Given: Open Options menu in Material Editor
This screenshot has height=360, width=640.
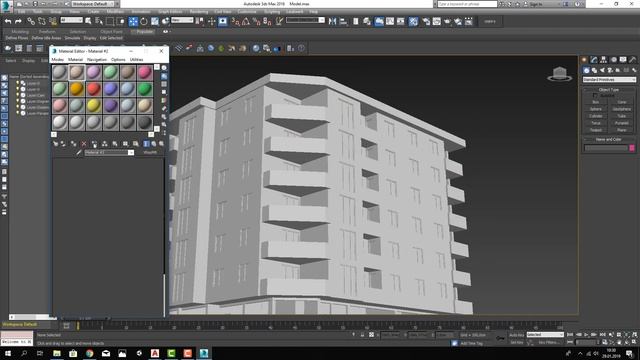Looking at the screenshot, I should point(118,60).
